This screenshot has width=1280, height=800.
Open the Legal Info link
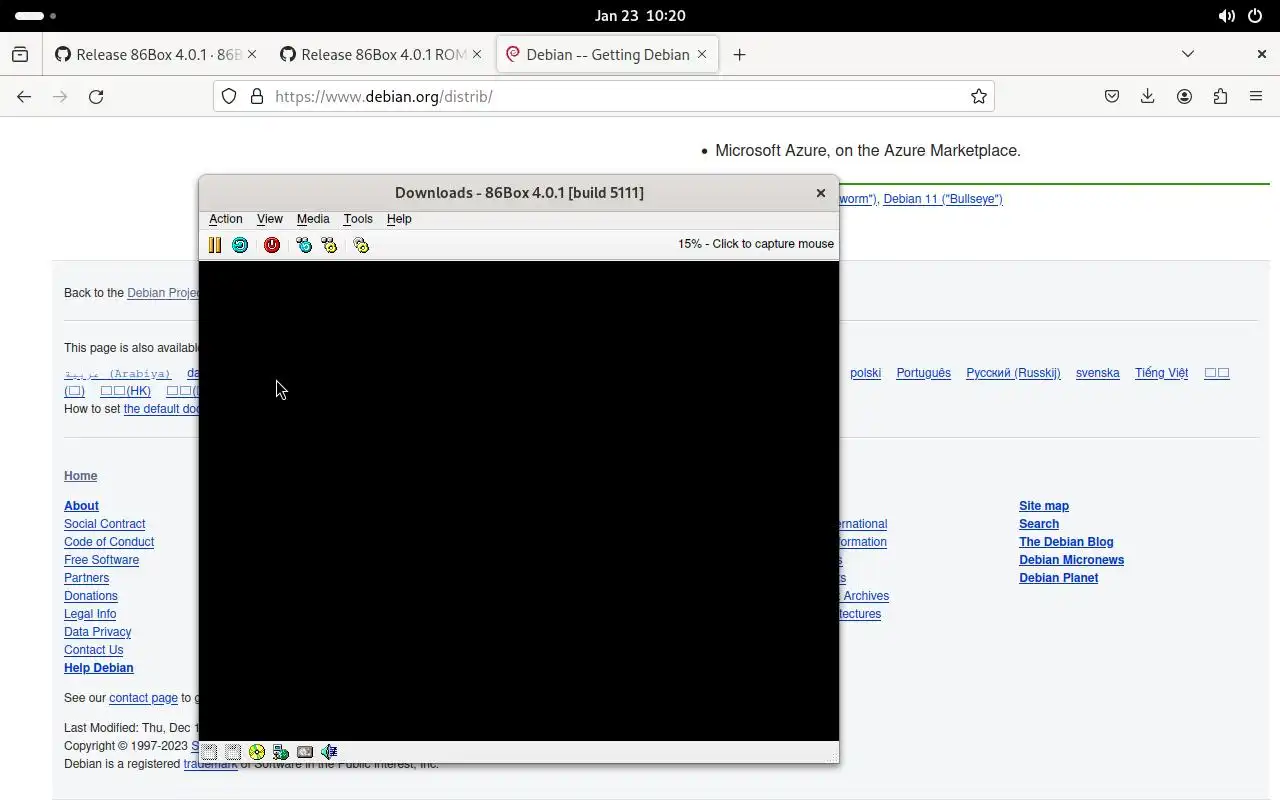point(90,614)
